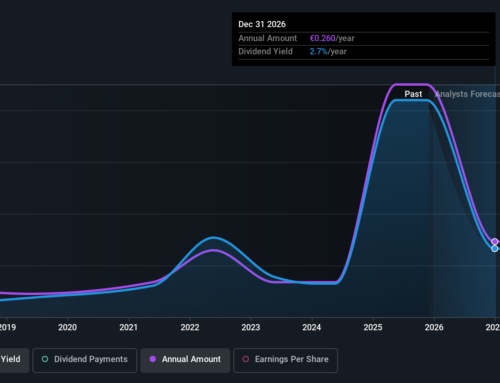Viewport: 500px width, 383px height.
Task: Click the 2021 x-axis label
Action: (129, 327)
